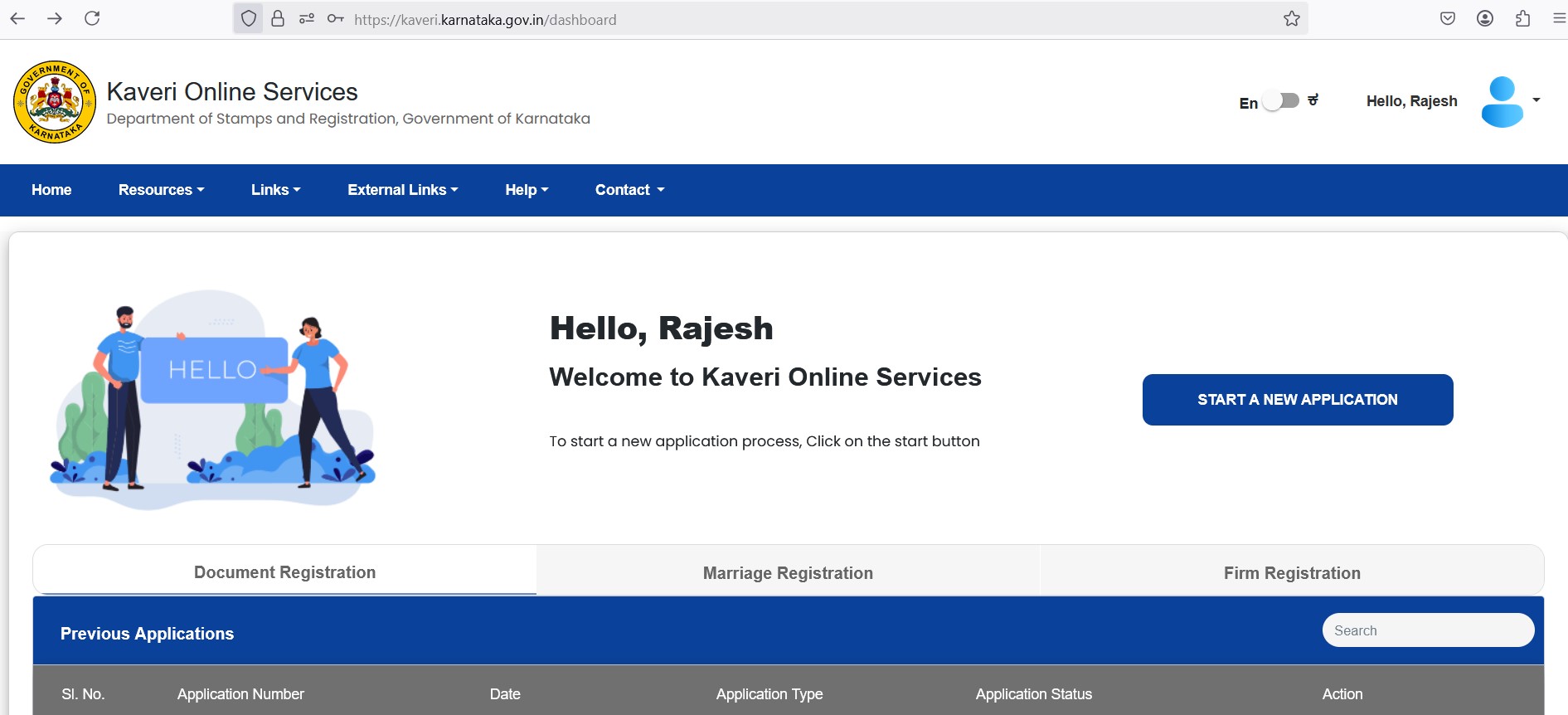The image size is (1568, 715).
Task: Reload the Kaveri dashboard page
Action: (x=92, y=18)
